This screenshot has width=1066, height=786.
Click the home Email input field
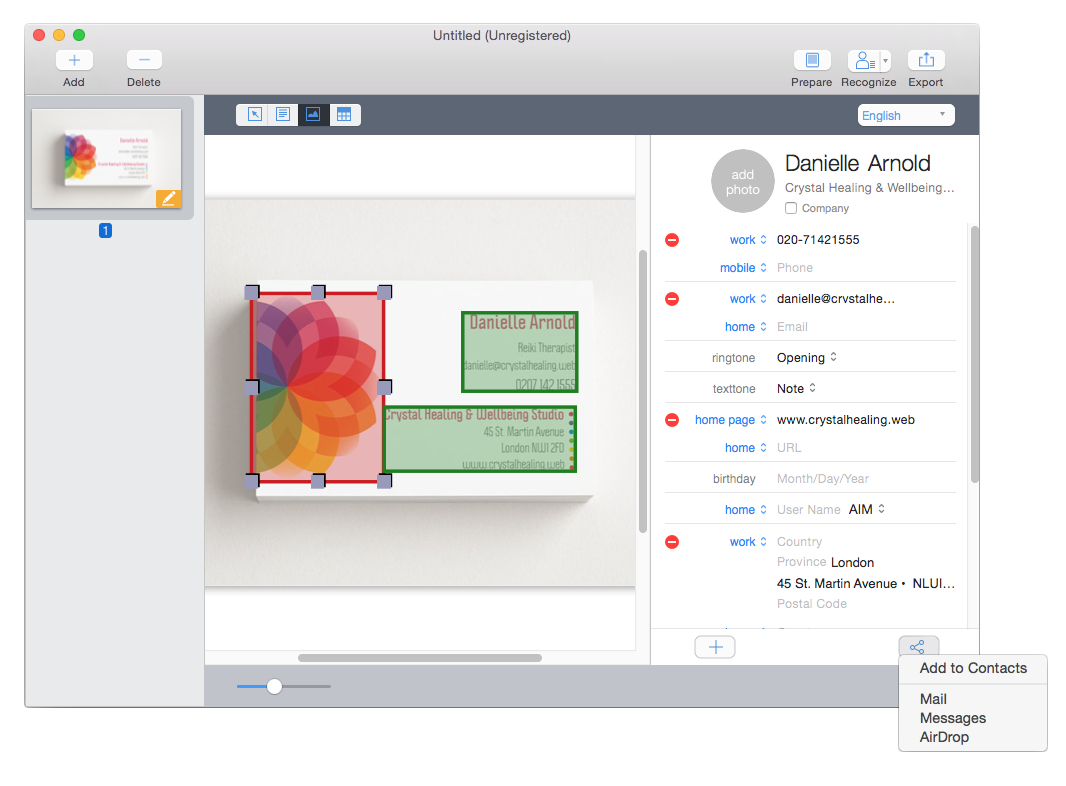[865, 327]
